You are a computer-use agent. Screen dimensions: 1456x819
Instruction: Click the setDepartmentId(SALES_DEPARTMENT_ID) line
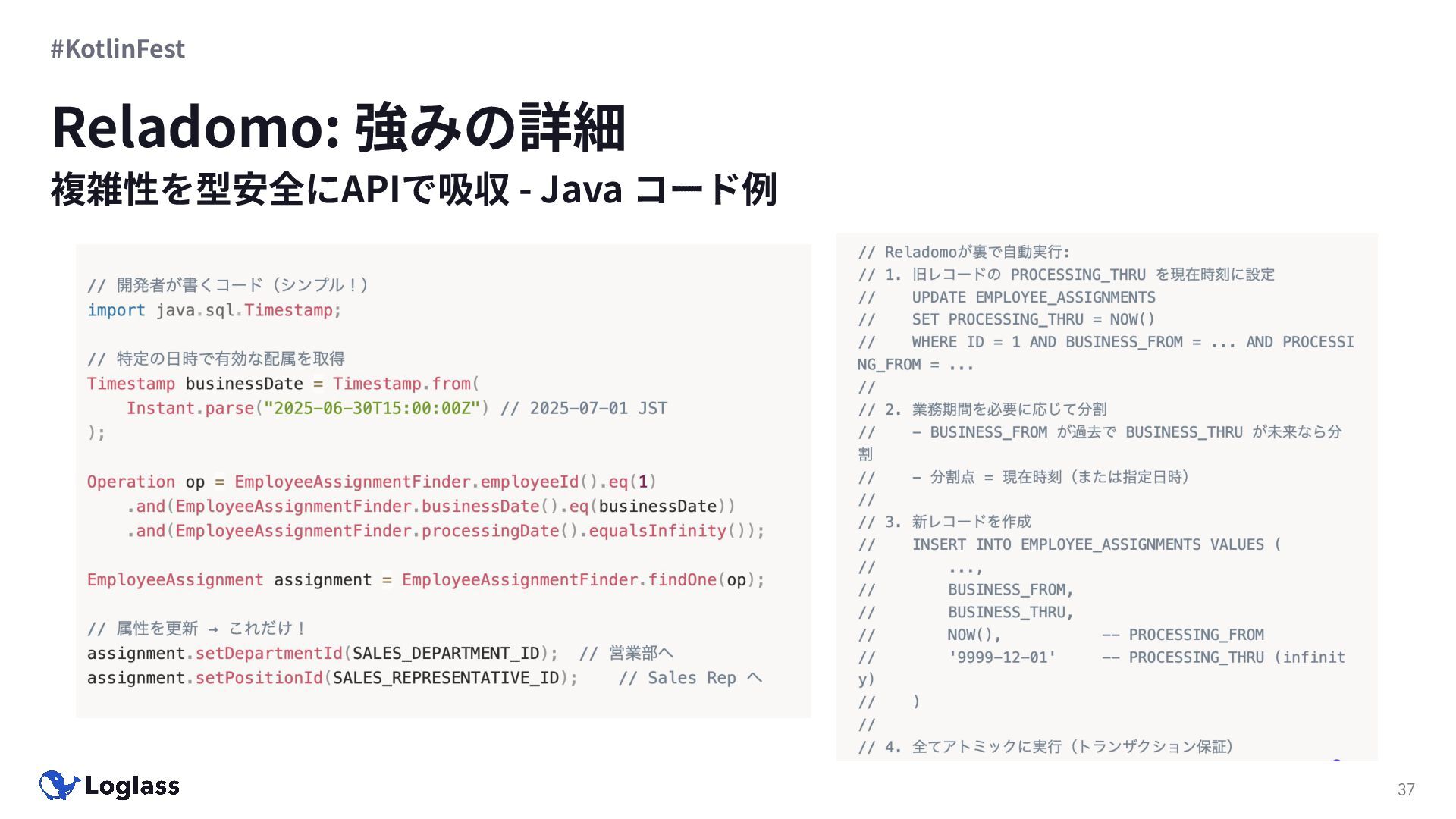click(x=322, y=654)
